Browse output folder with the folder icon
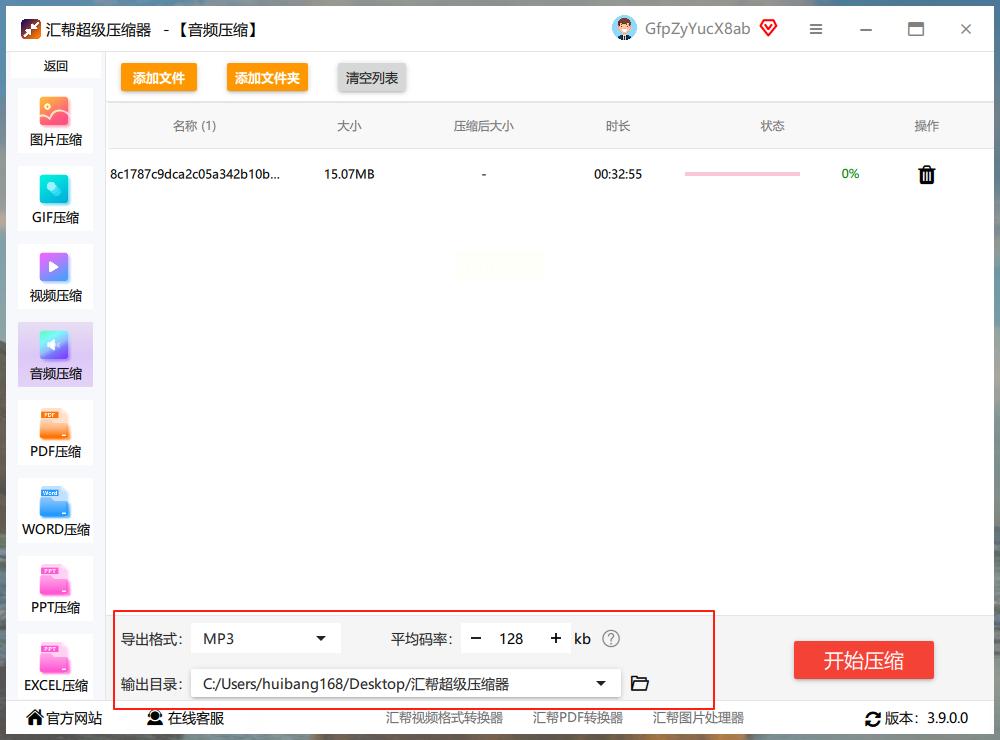The width and height of the screenshot is (1000, 740). (x=640, y=684)
